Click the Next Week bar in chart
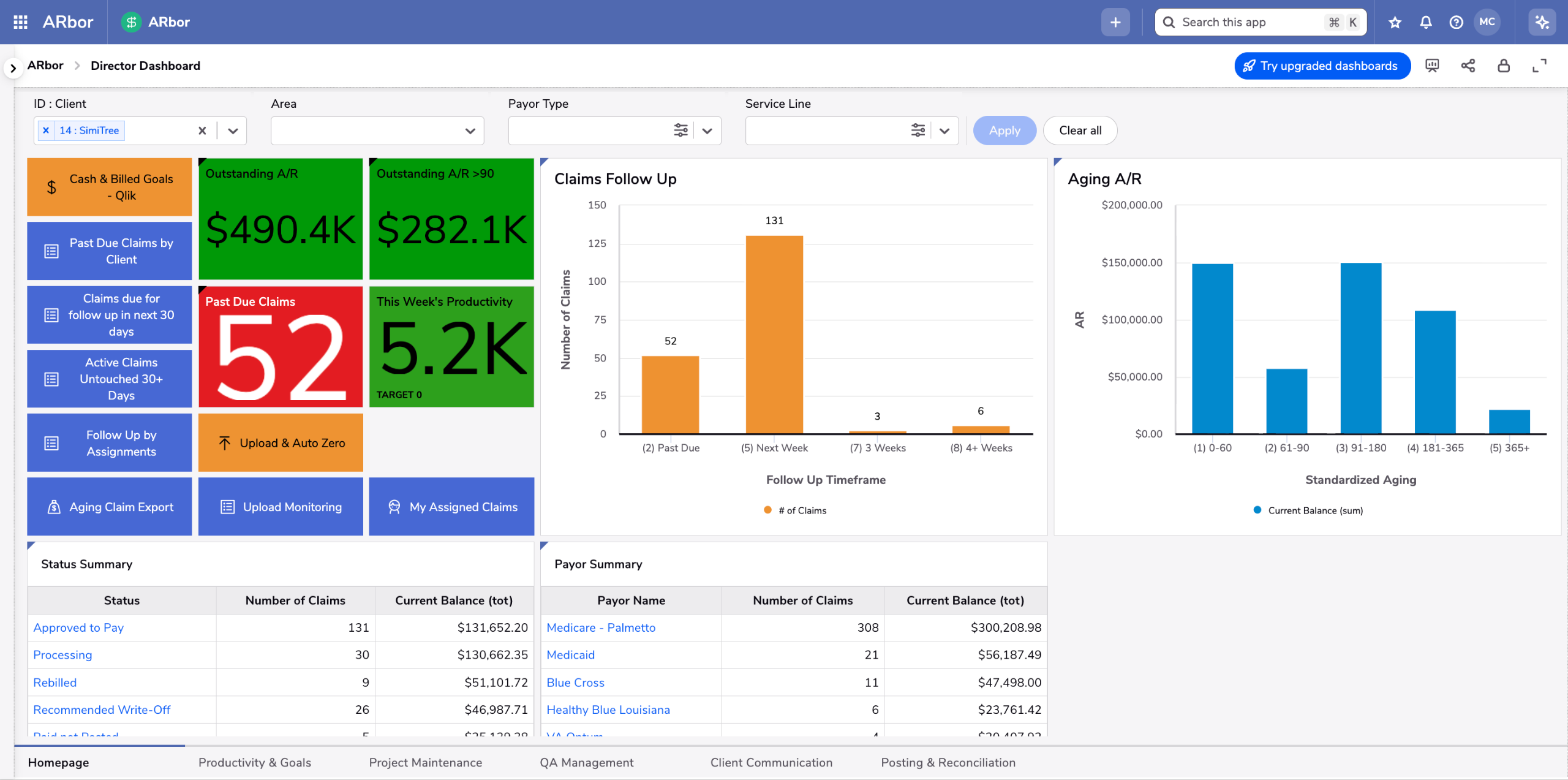Screen dimensions: 1568x780 tap(774, 335)
